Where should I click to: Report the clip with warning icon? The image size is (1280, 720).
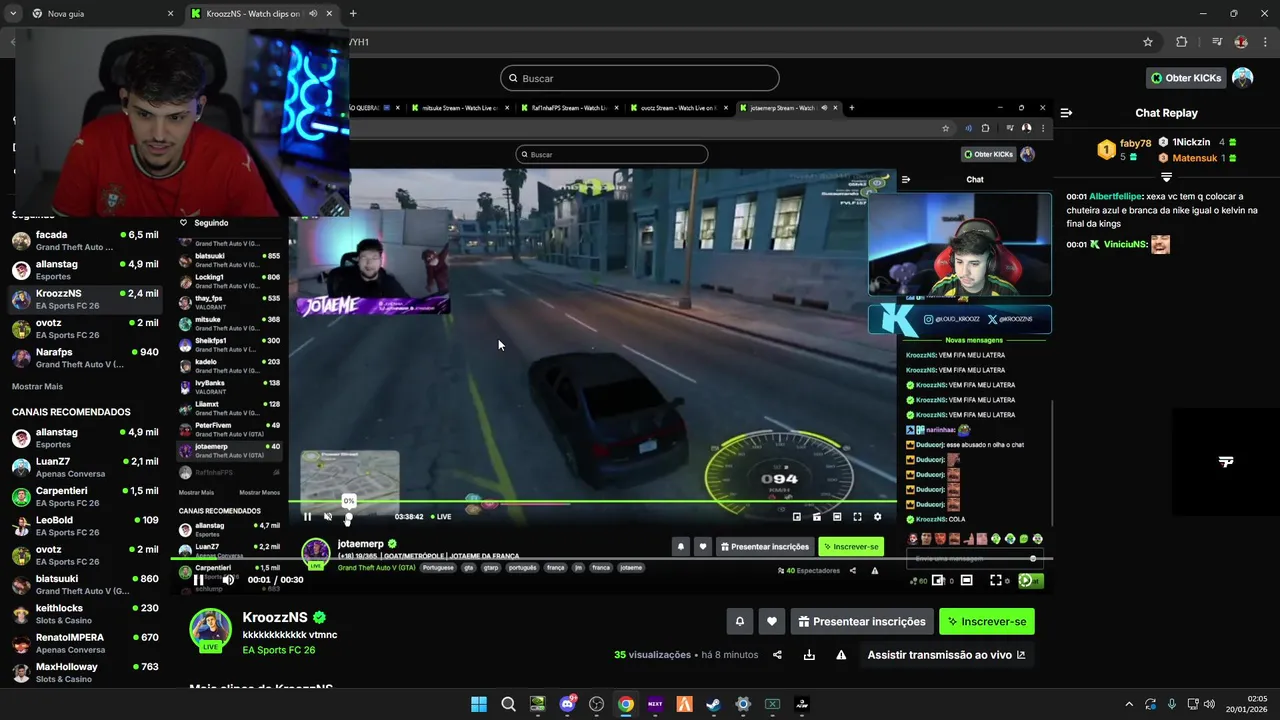point(841,655)
